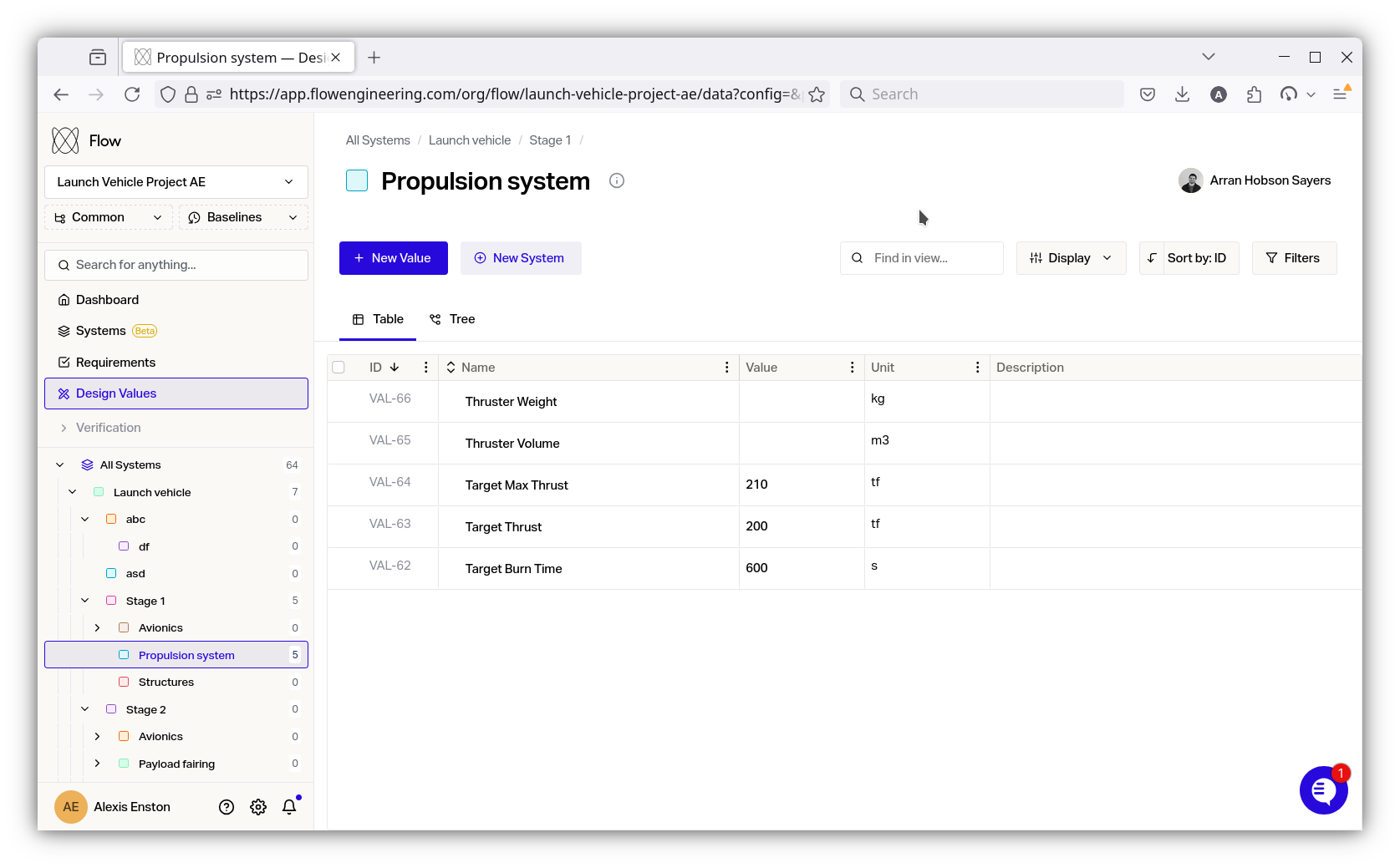This screenshot has height=868, width=1400.
Task: Open the Display options dropdown
Action: click(x=1072, y=258)
